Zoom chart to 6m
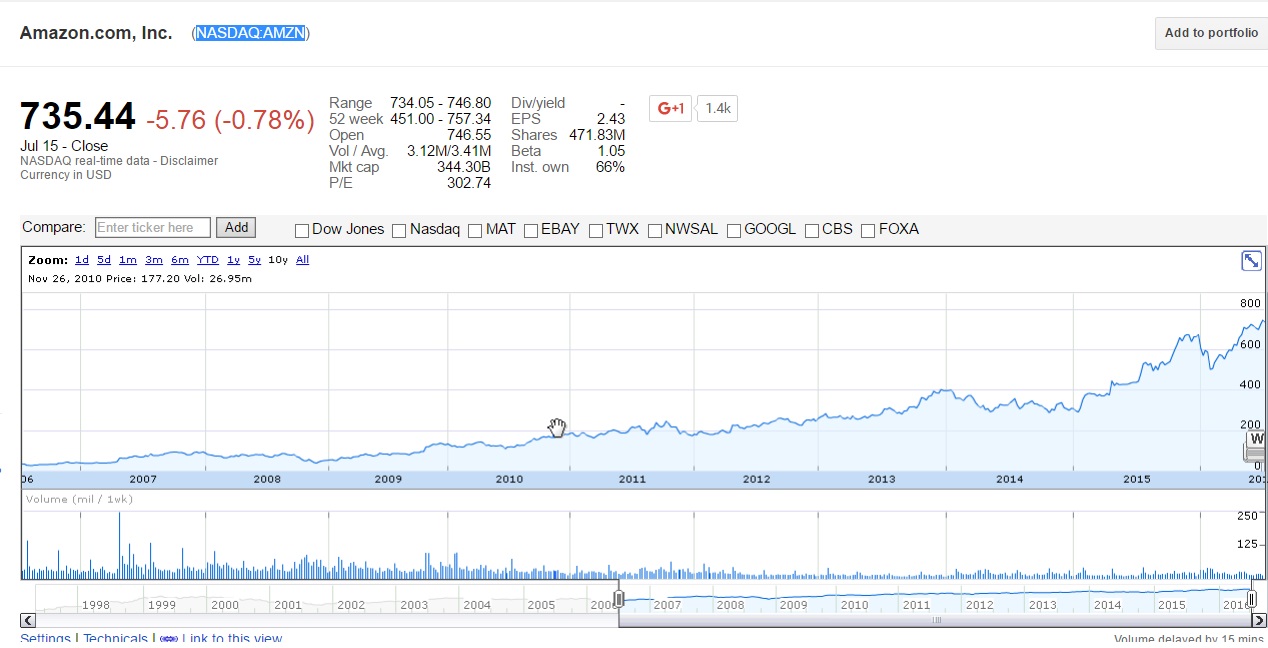This screenshot has height=648, width=1268. (180, 260)
